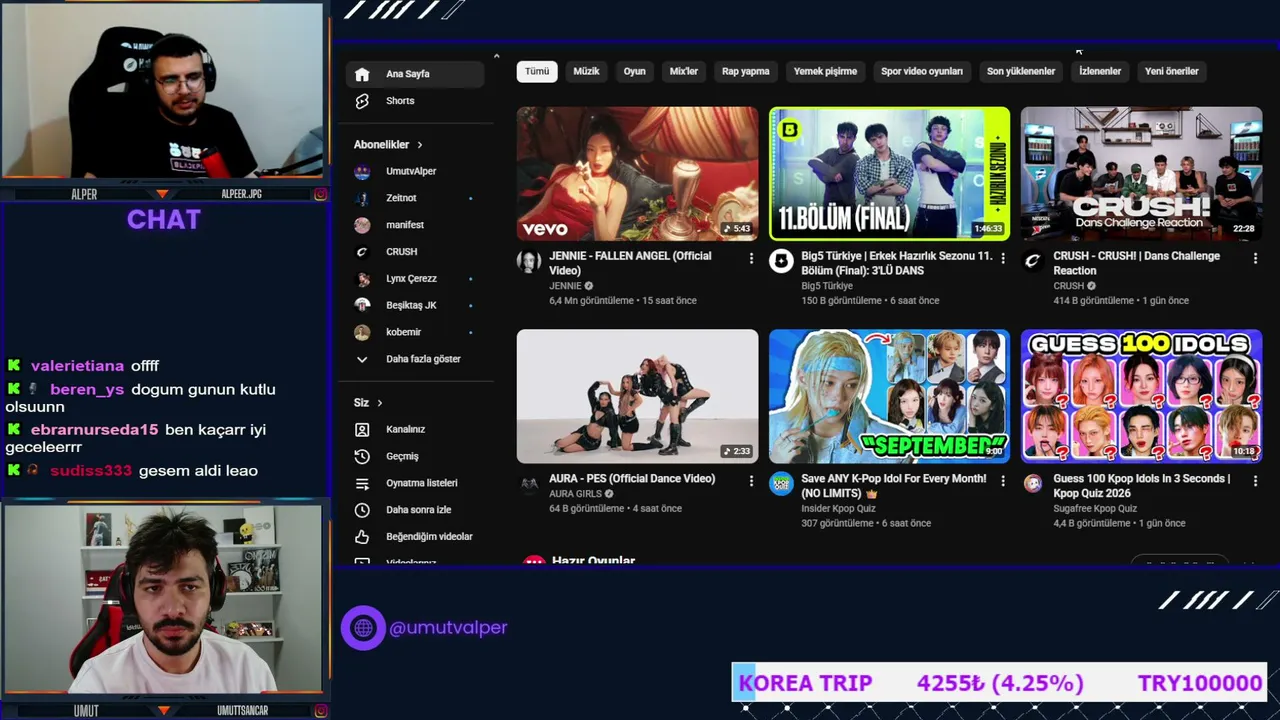This screenshot has width=1280, height=720.
Task: Open the Oynatma listeleri playlists icon
Action: [x=362, y=483]
